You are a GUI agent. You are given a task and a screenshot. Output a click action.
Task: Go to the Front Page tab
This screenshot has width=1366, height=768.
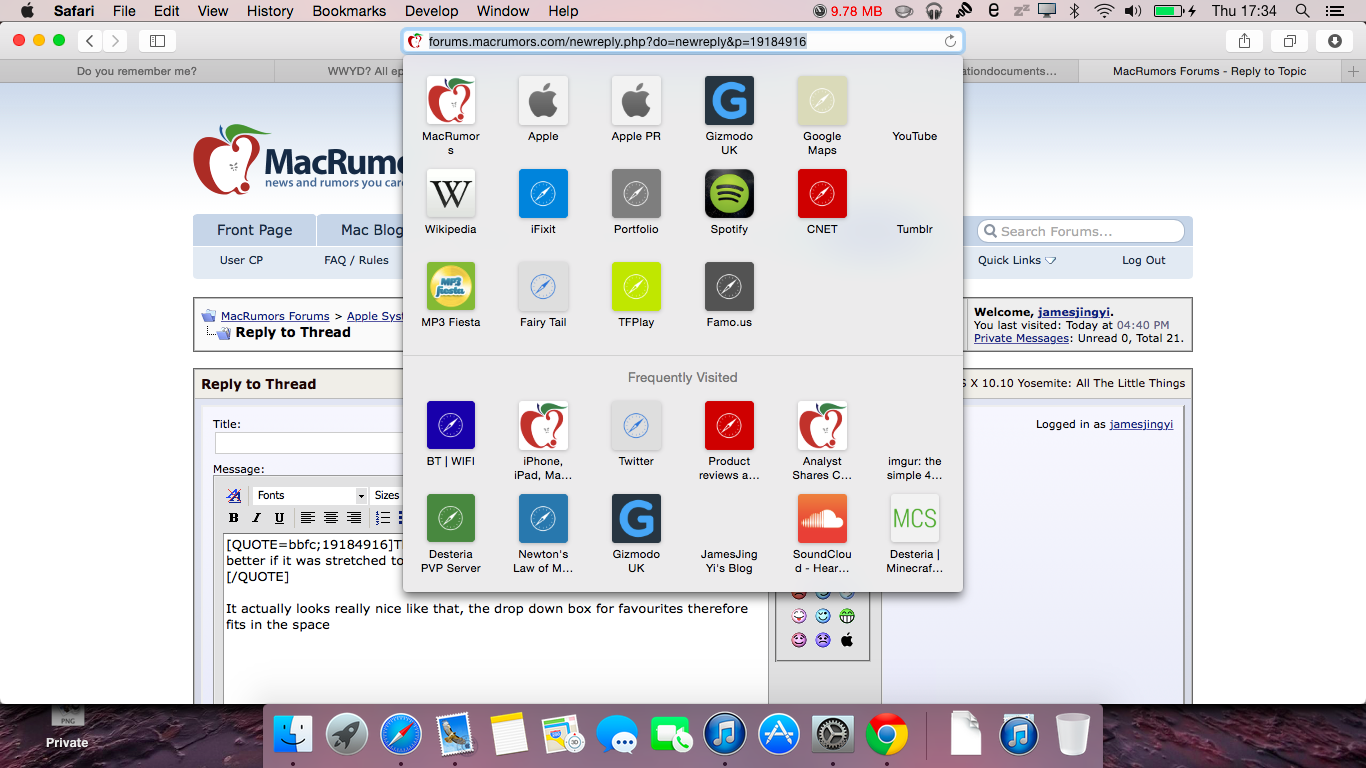pos(255,230)
